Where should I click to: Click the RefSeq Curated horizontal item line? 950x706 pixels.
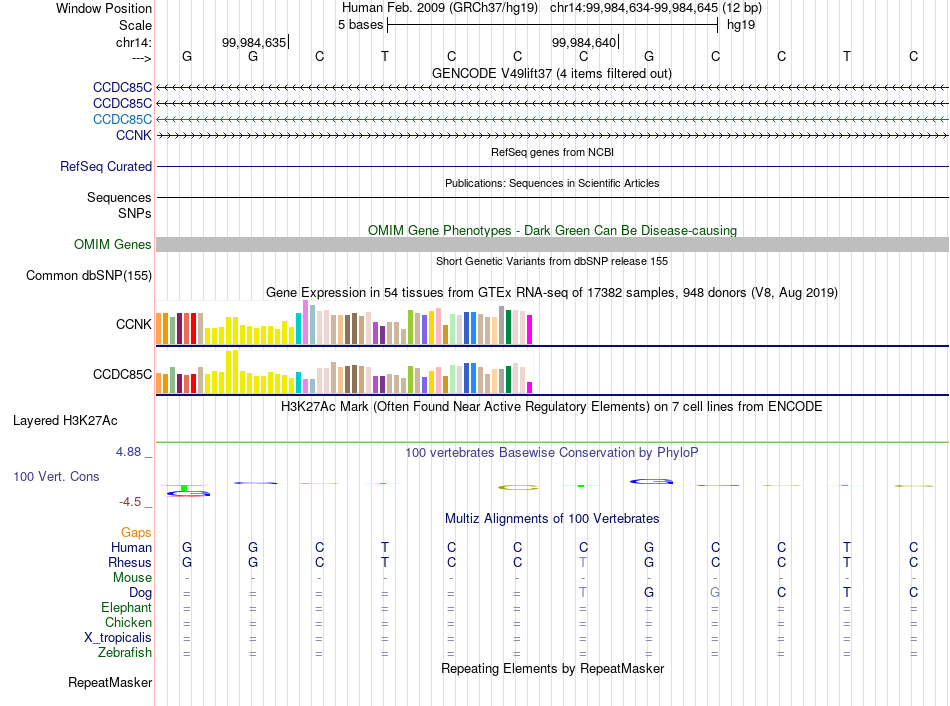[553, 166]
